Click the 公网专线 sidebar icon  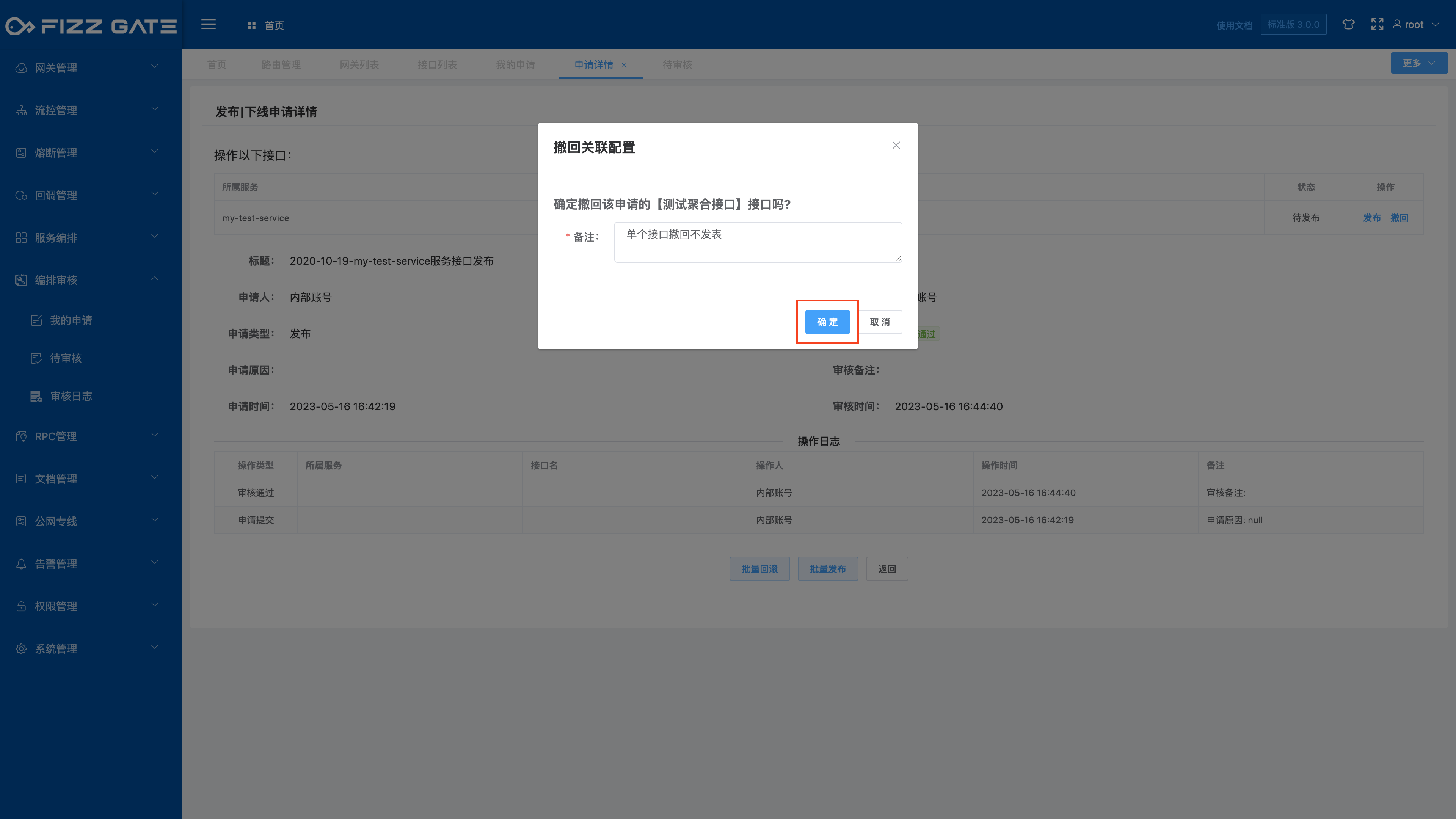tap(21, 521)
